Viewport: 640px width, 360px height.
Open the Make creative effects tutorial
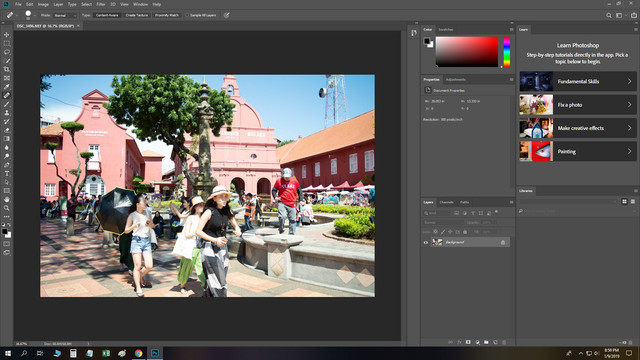578,128
